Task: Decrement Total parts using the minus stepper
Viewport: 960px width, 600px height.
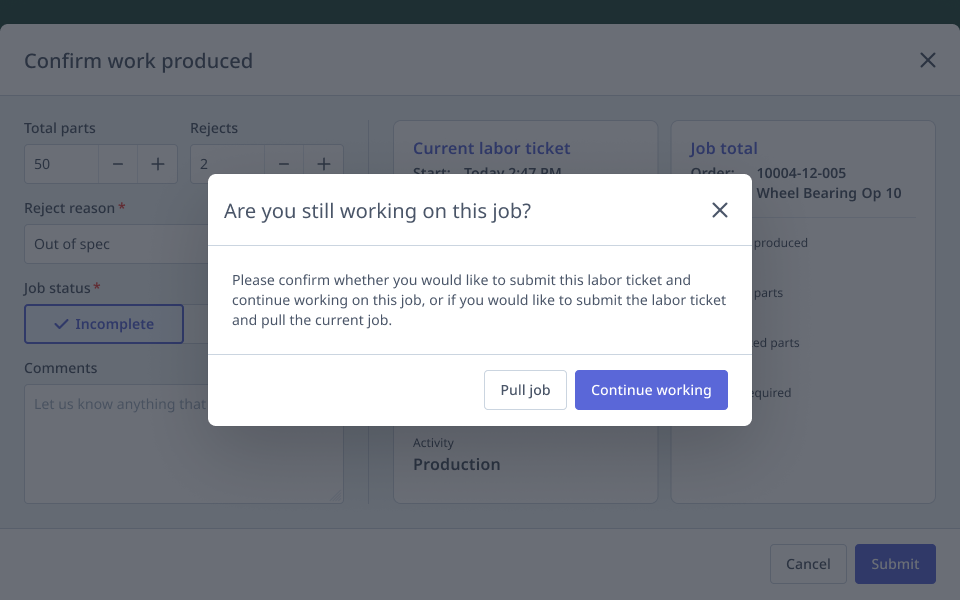Action: pos(117,163)
